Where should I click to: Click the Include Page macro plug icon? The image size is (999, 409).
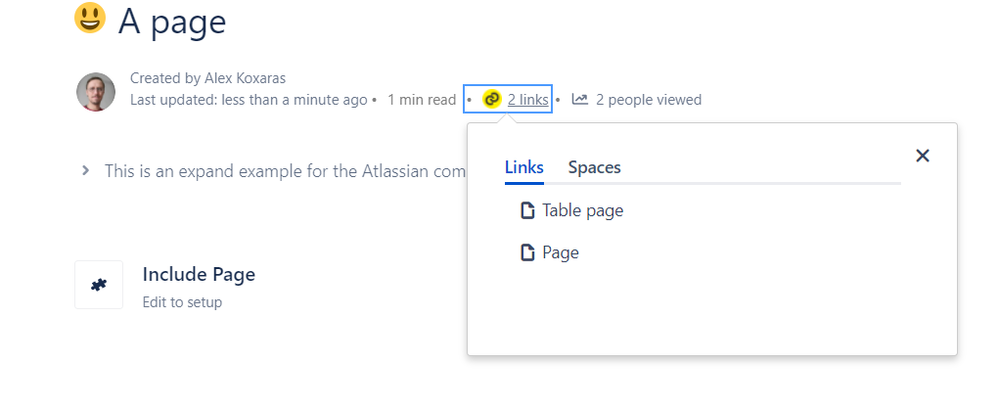(x=99, y=285)
